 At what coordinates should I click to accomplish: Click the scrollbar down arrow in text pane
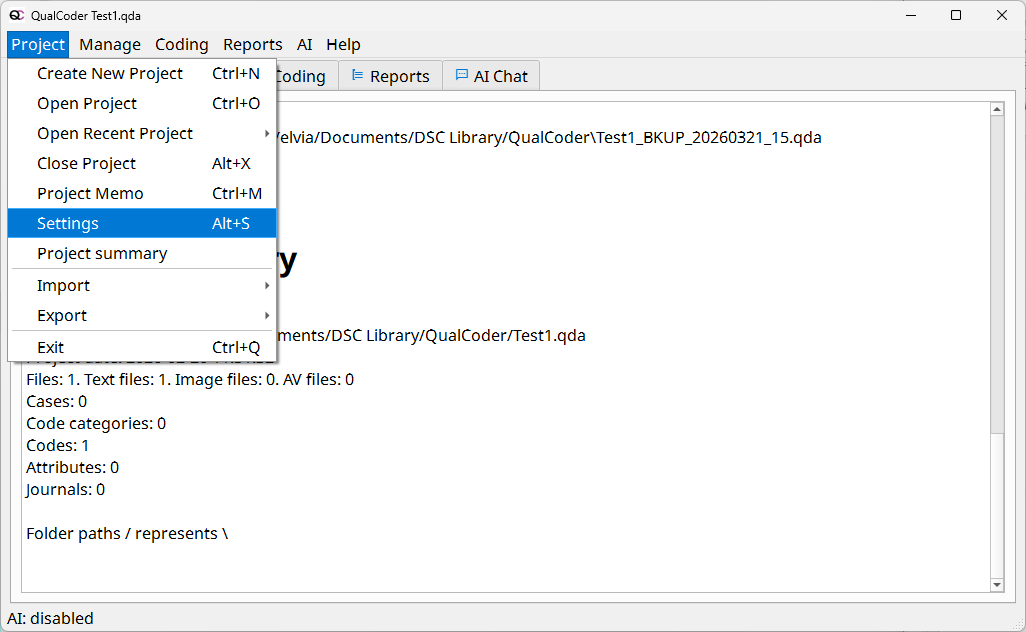[x=996, y=584]
